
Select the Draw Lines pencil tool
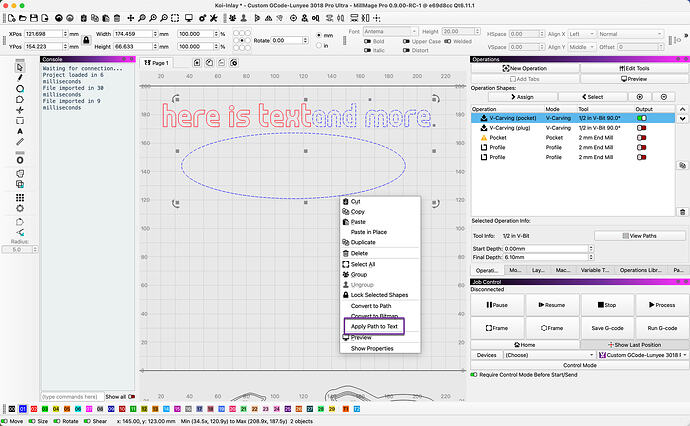pyautogui.click(x=20, y=78)
